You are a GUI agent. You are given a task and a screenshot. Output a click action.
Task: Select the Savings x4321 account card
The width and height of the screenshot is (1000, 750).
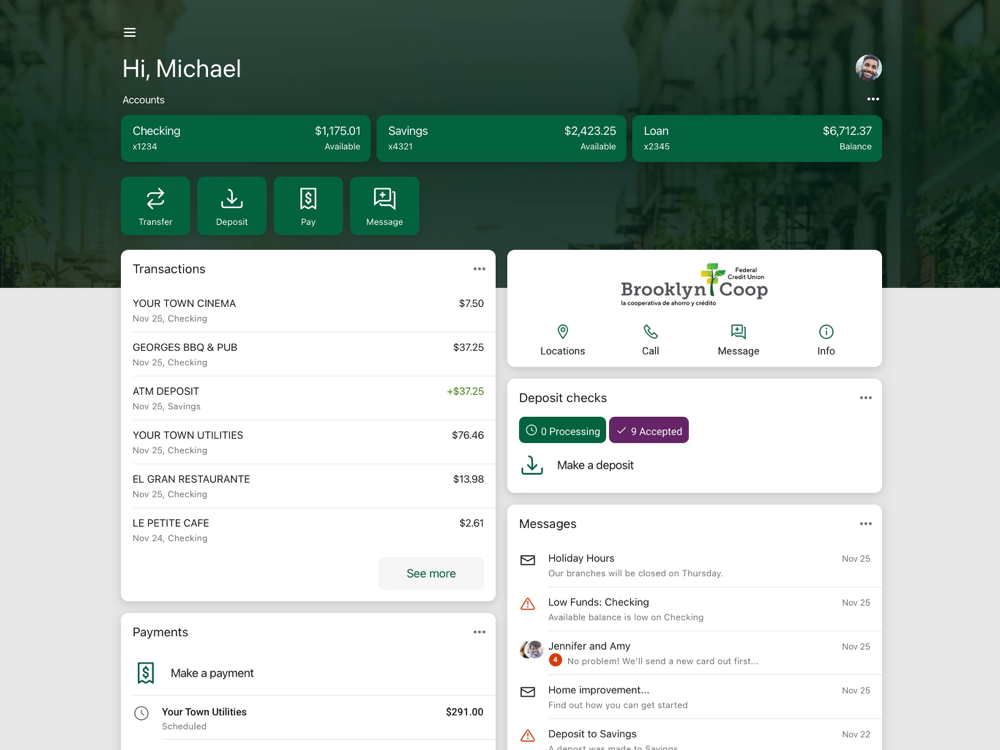(501, 138)
